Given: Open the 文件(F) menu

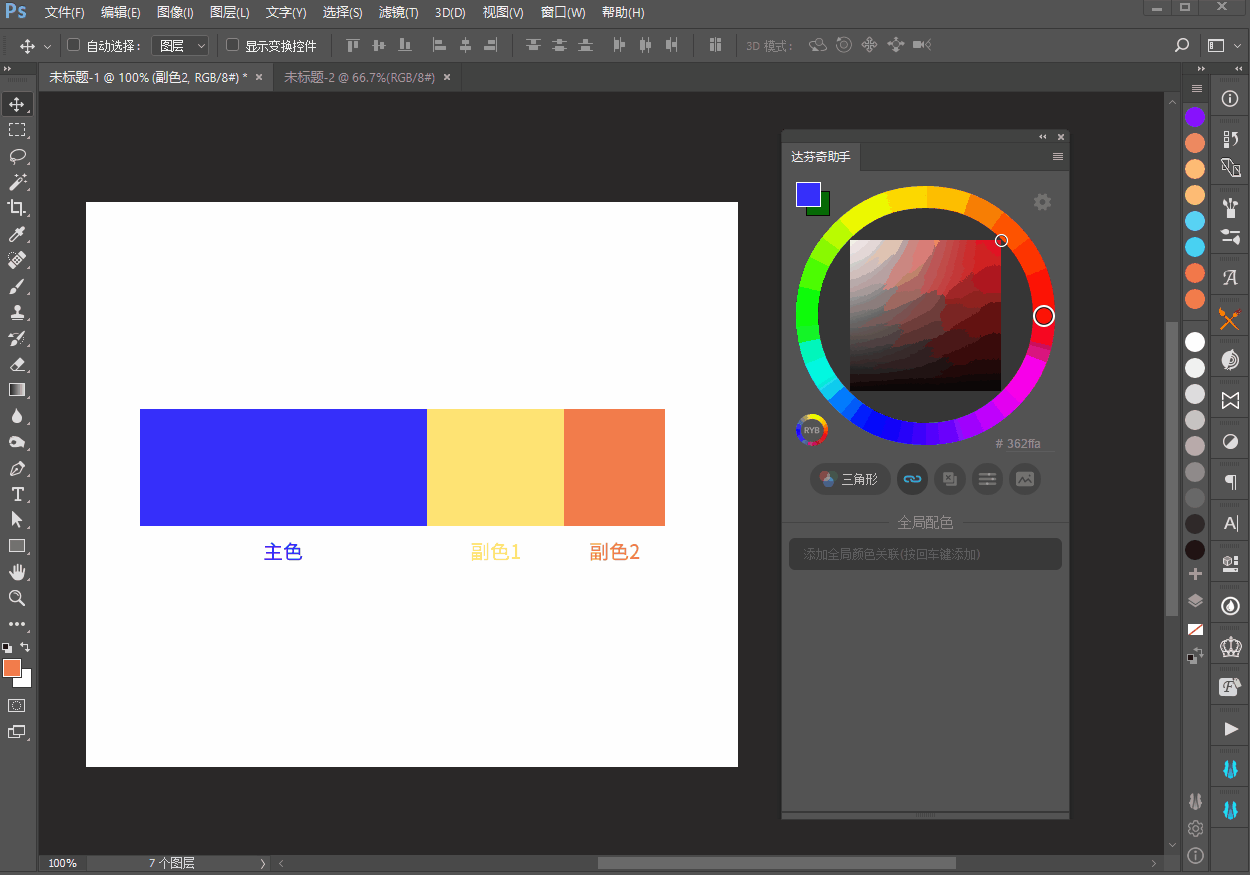Looking at the screenshot, I should [65, 13].
